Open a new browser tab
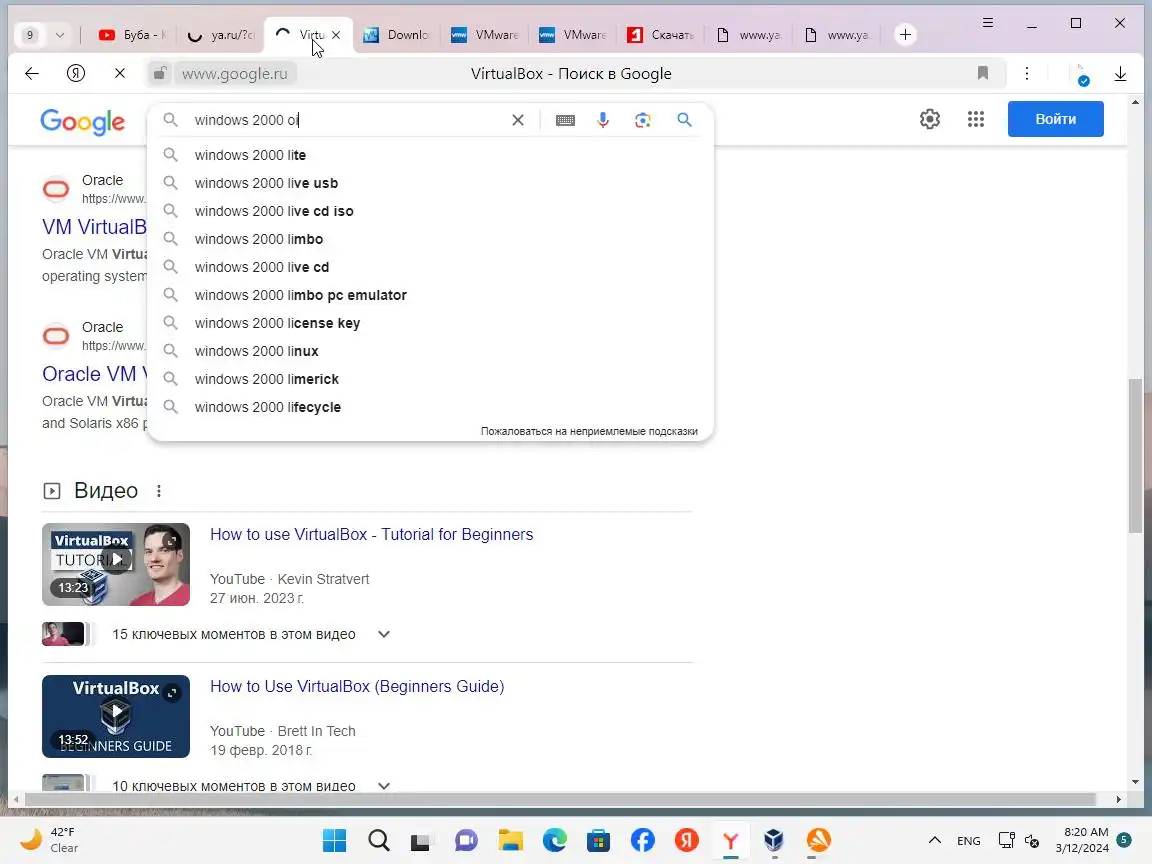1152x864 pixels. (x=905, y=35)
